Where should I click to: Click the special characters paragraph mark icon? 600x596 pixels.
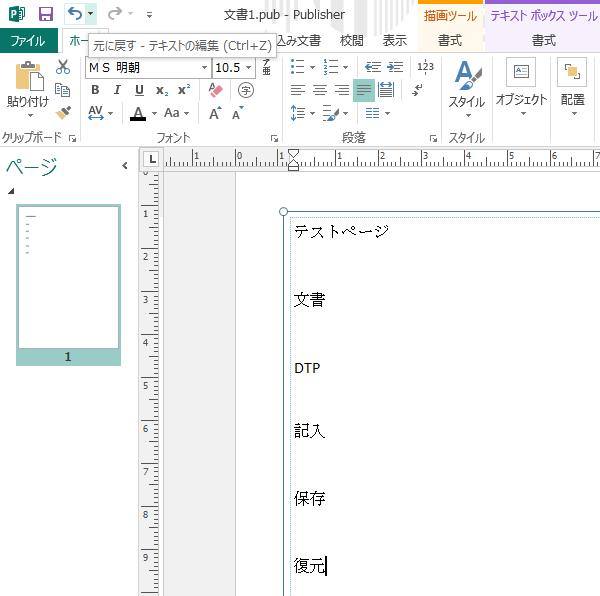tap(417, 90)
